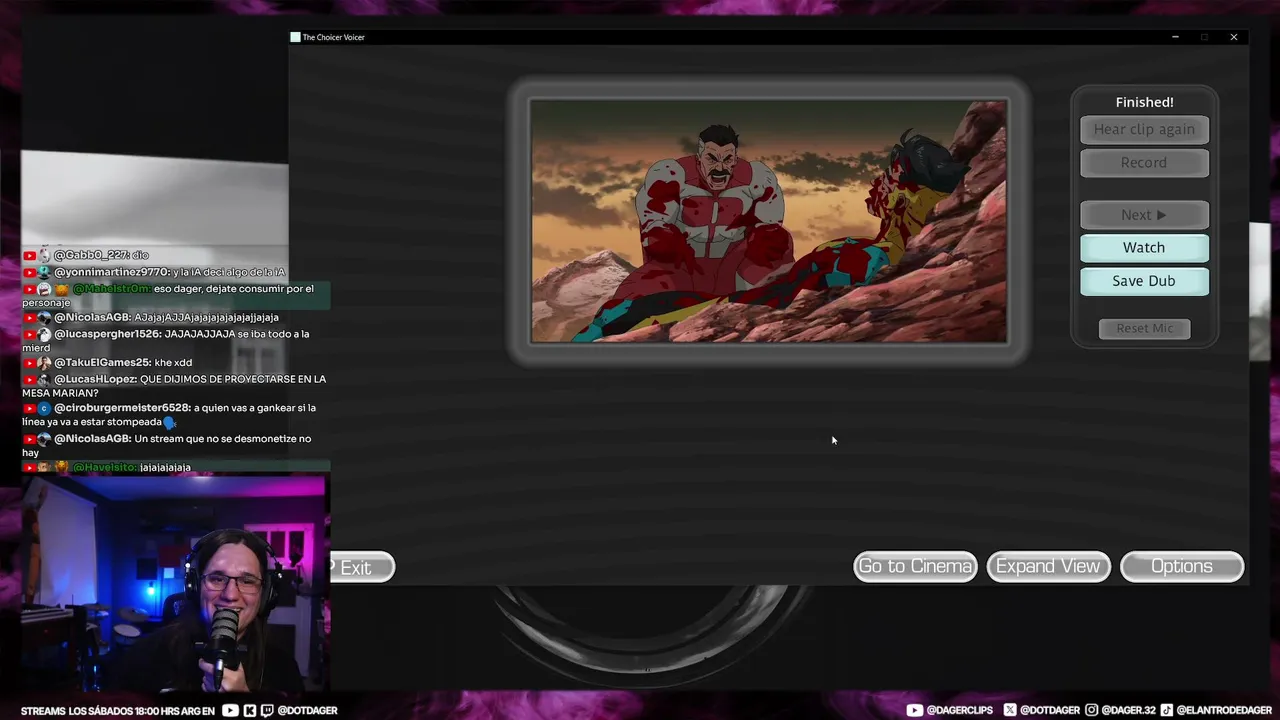Open the avatar of @yonnimartinez9770
1280x720 pixels.
[45, 272]
